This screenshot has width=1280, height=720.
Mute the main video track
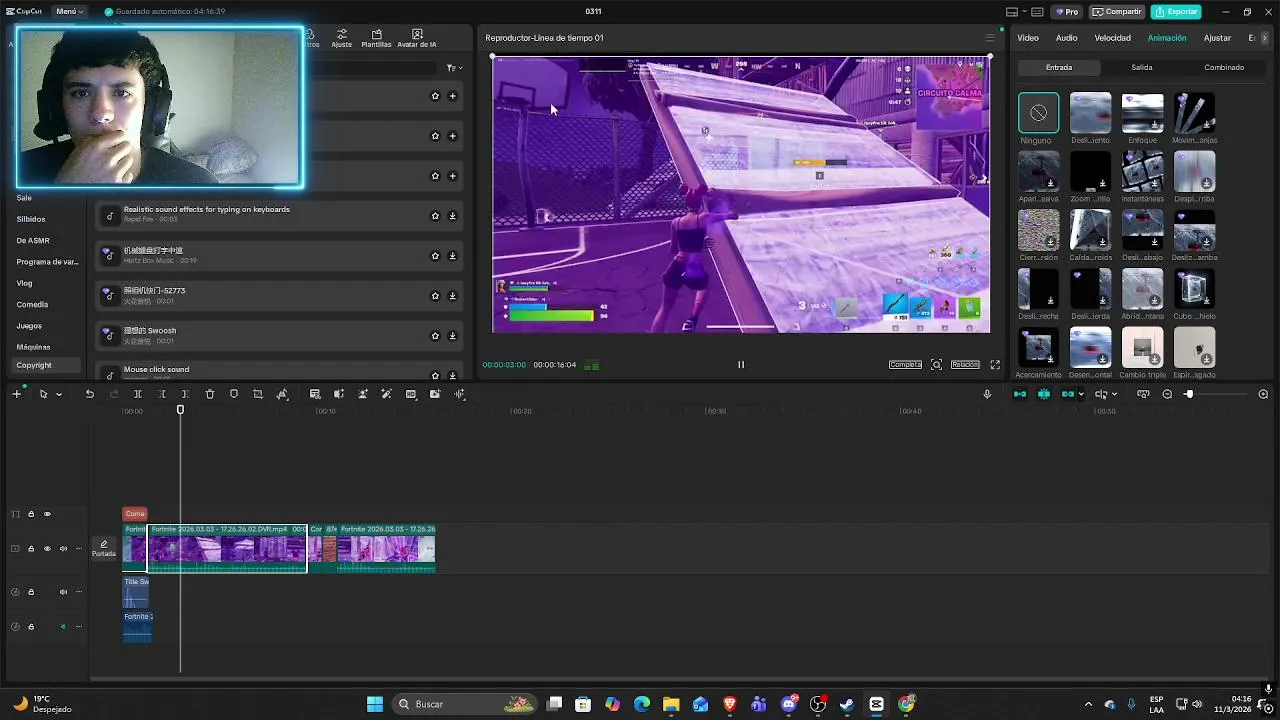pyautogui.click(x=63, y=548)
